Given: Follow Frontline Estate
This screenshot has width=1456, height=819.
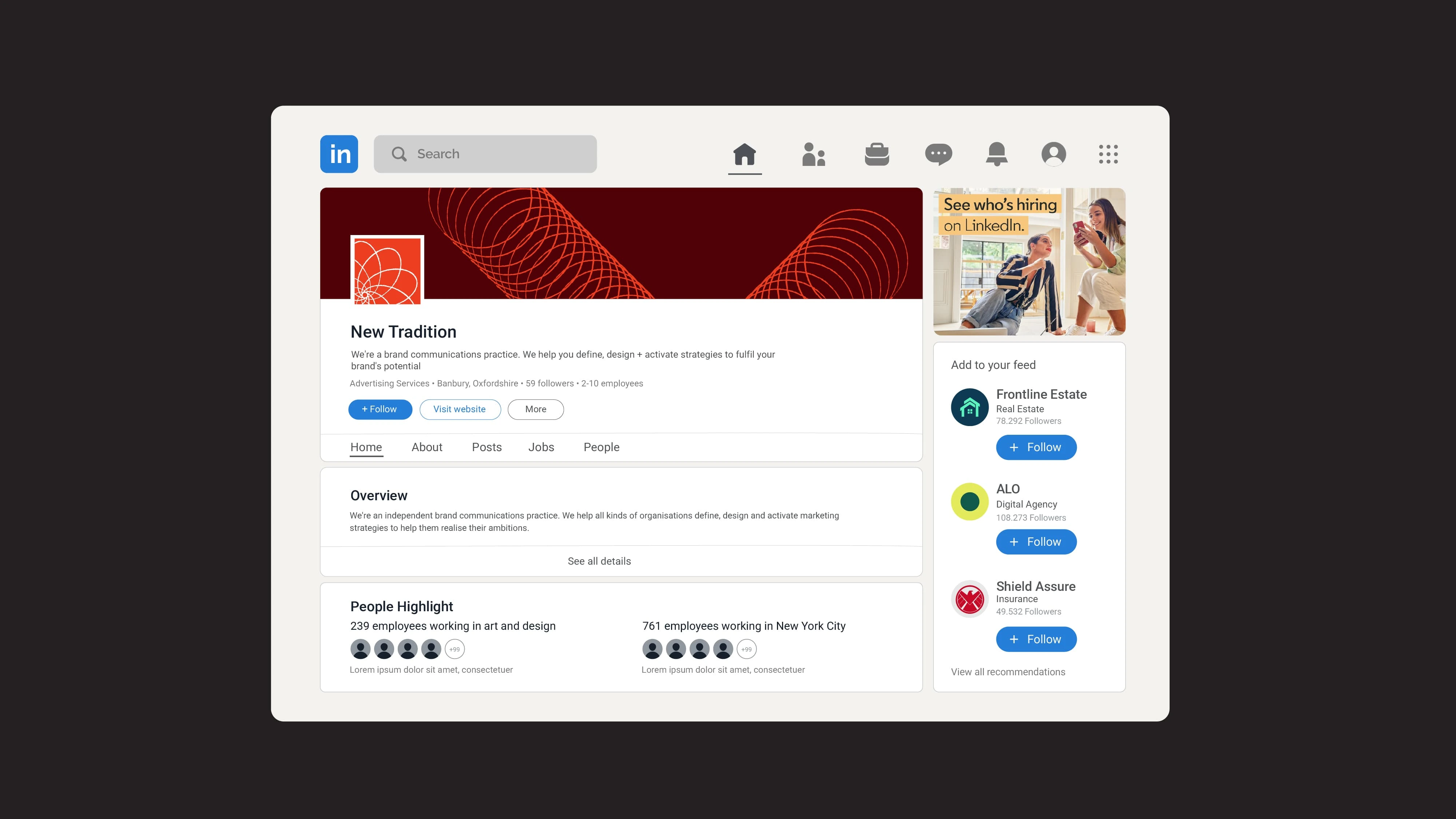Looking at the screenshot, I should tap(1036, 447).
